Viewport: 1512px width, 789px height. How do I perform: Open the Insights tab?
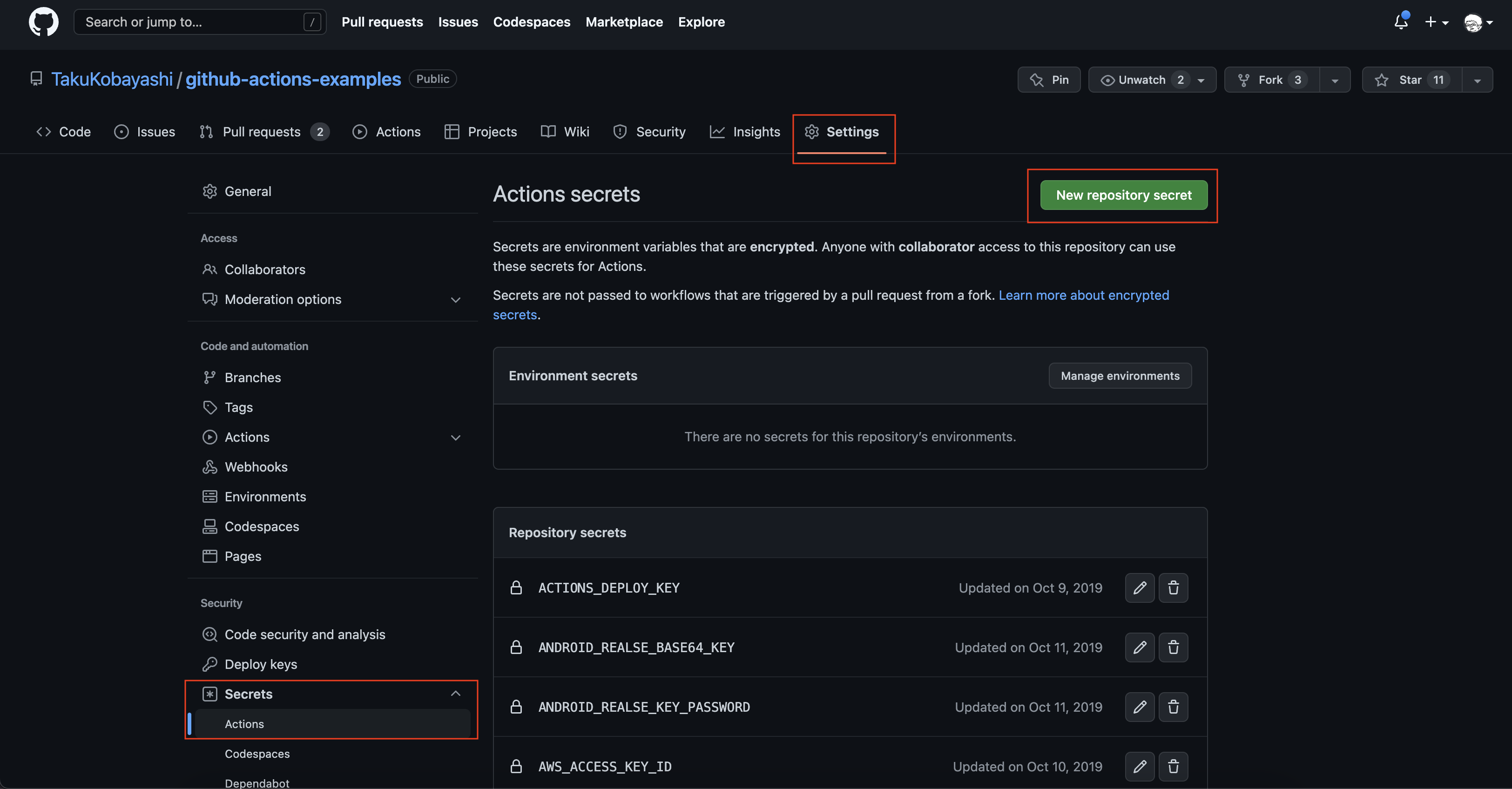745,131
